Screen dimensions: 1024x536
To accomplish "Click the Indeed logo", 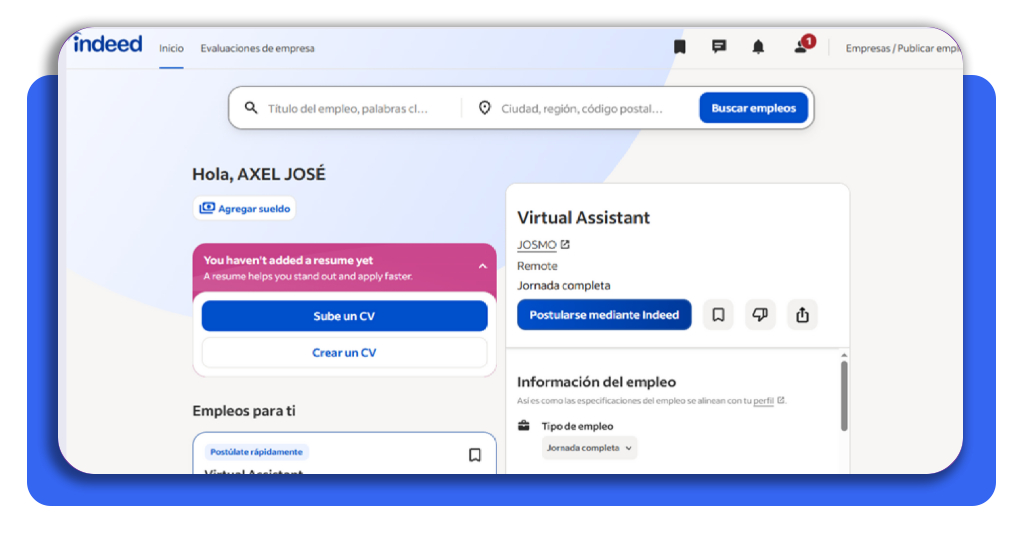I will click(x=108, y=43).
